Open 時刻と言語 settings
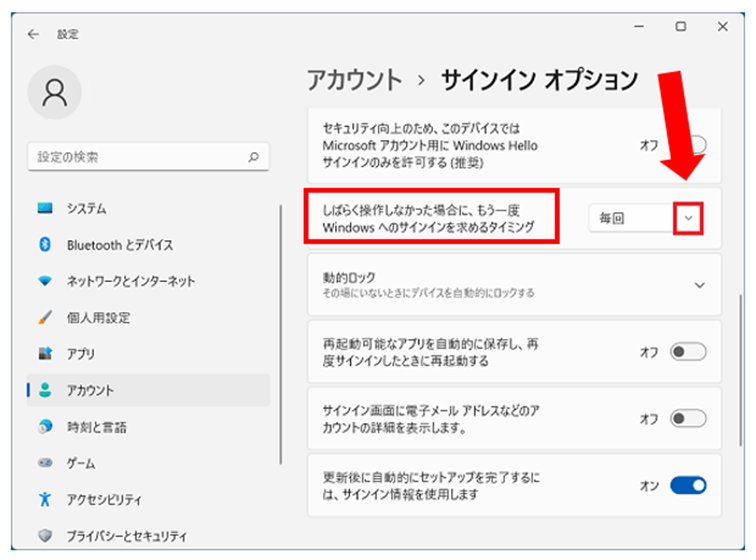 click(x=148, y=426)
